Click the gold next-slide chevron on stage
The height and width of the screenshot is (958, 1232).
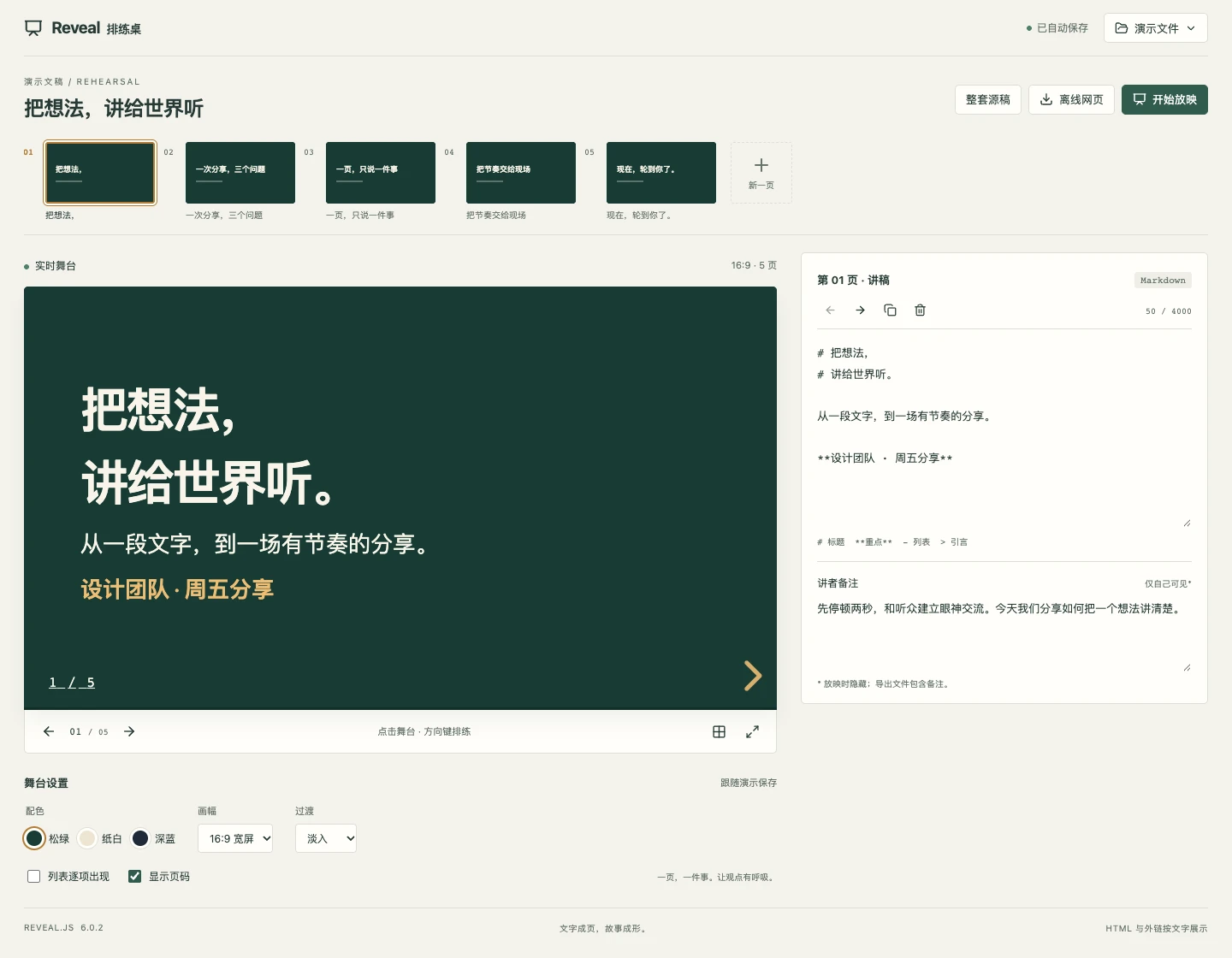(753, 676)
